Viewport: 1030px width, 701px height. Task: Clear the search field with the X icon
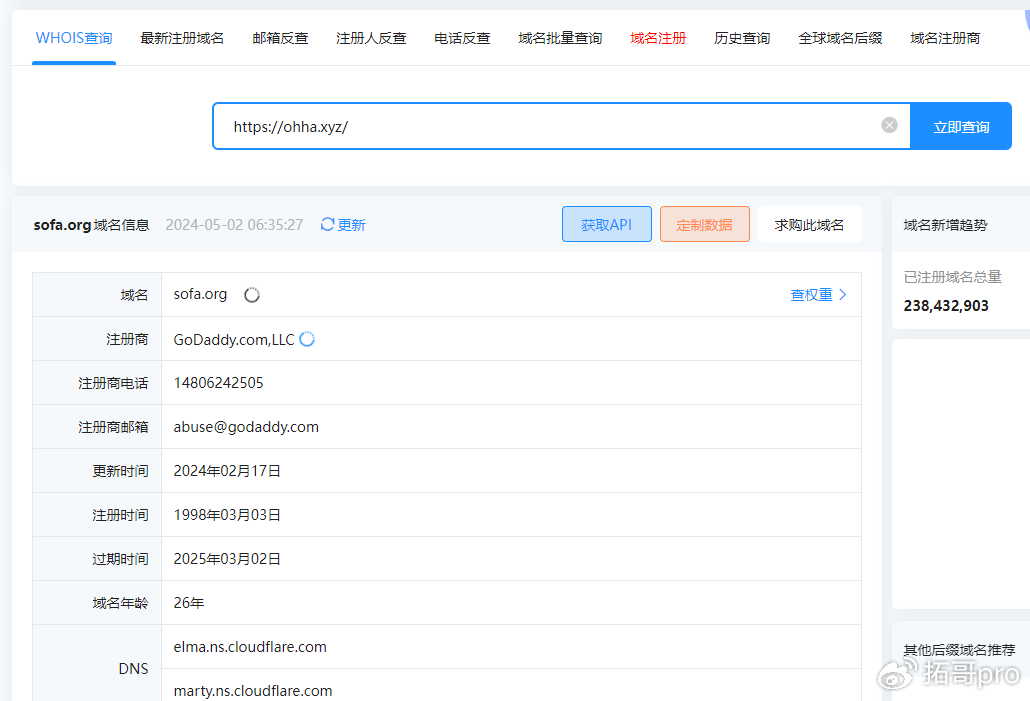point(889,125)
